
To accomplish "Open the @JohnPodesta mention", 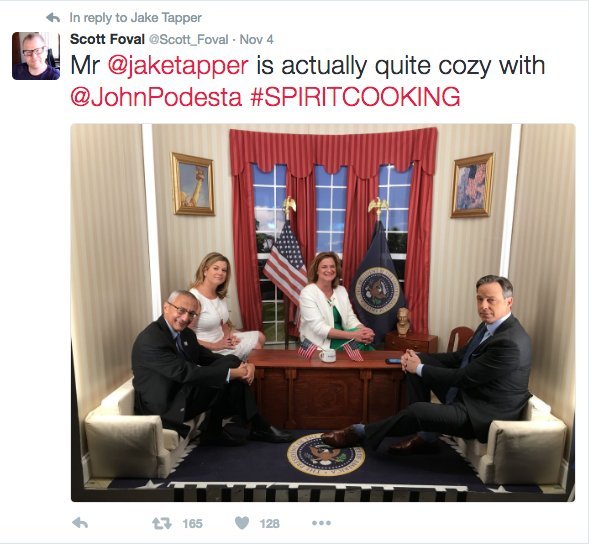I will (156, 97).
